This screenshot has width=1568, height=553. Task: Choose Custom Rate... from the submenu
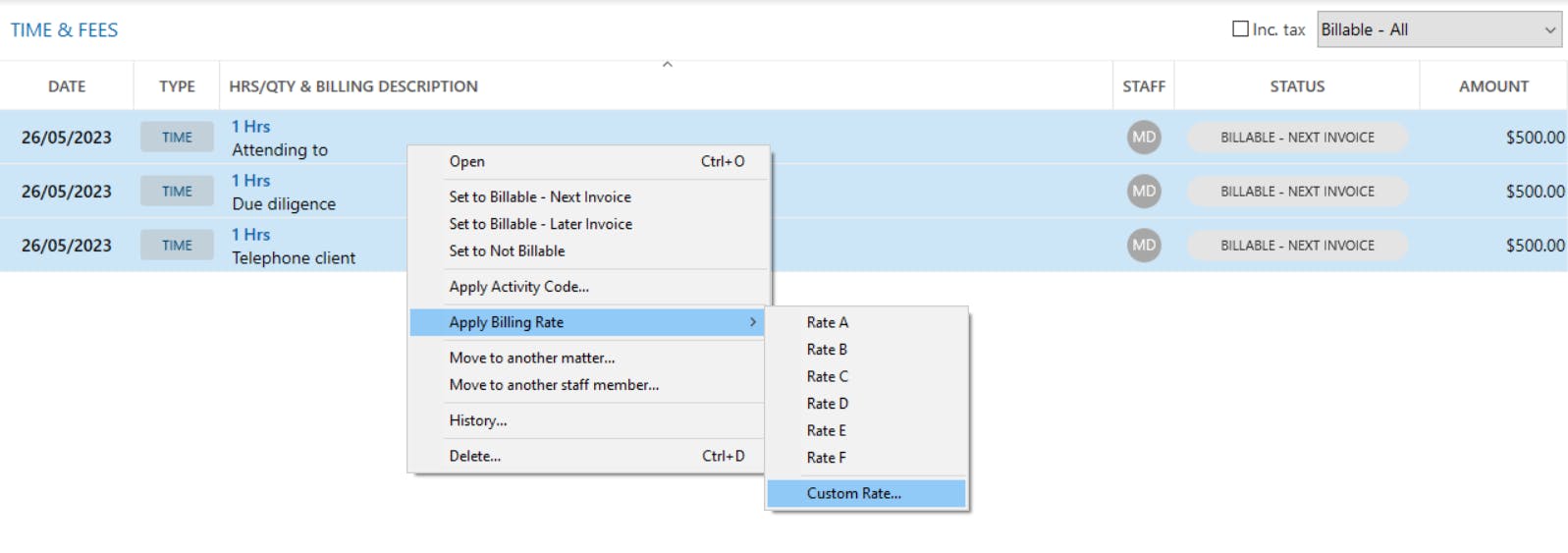(x=853, y=493)
